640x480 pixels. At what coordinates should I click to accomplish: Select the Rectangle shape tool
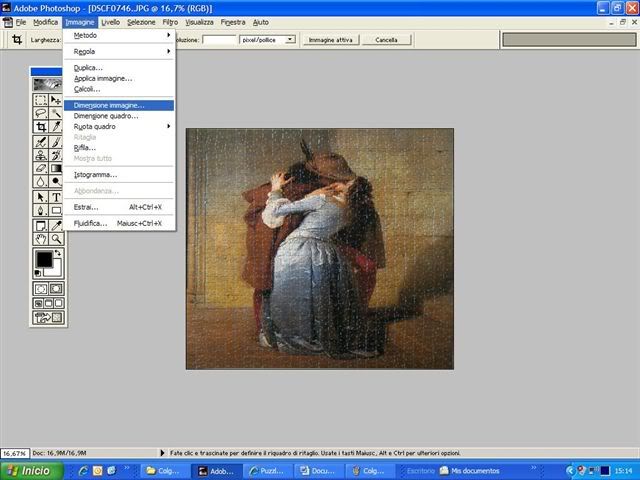(x=56, y=210)
